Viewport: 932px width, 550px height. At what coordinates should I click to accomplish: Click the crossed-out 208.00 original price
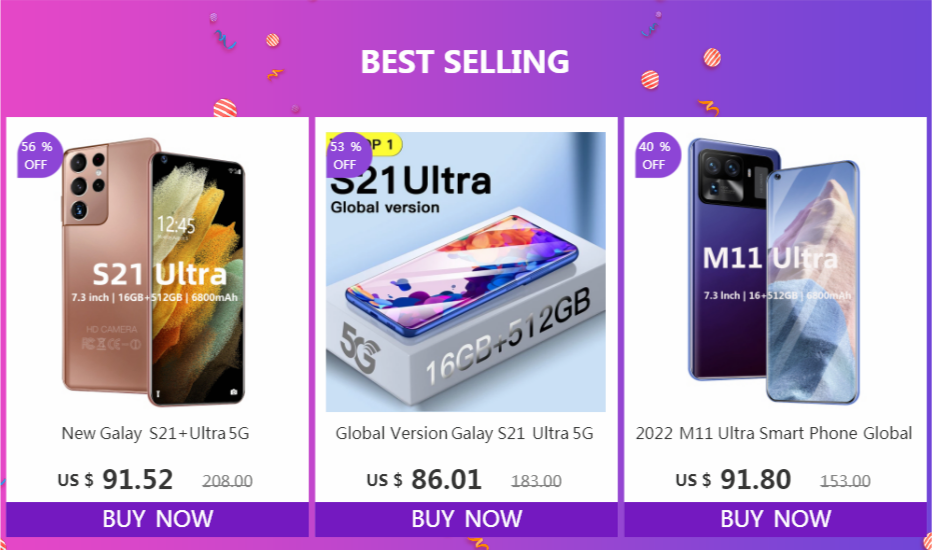(228, 480)
